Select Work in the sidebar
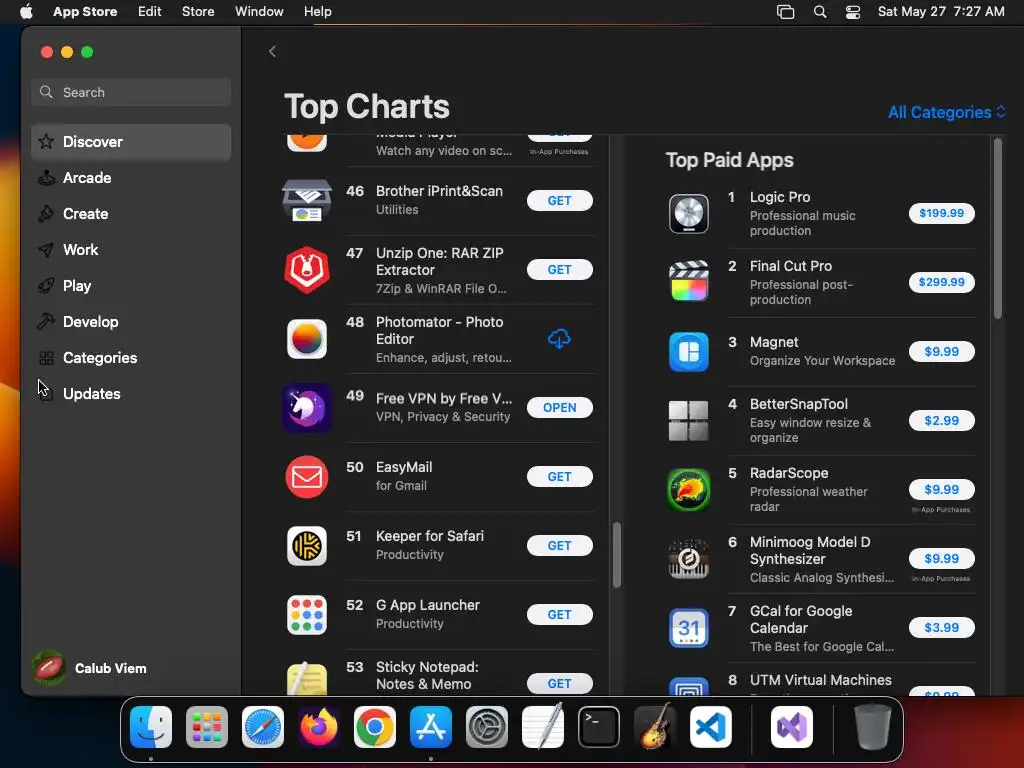Image resolution: width=1024 pixels, height=768 pixels. coord(131,249)
